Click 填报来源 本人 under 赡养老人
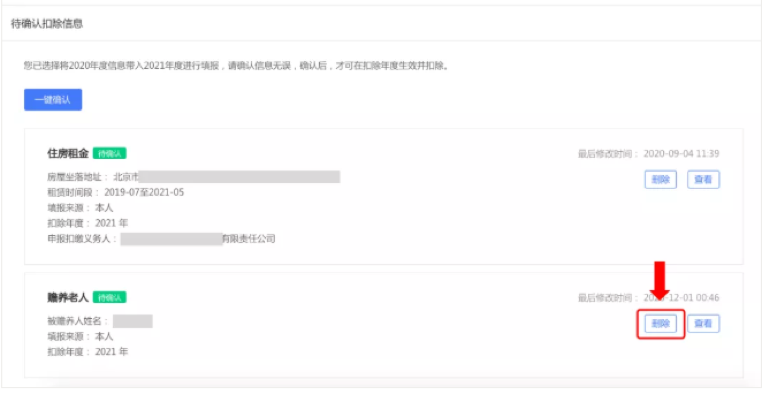Viewport: 762px width, 402px height. click(80, 336)
